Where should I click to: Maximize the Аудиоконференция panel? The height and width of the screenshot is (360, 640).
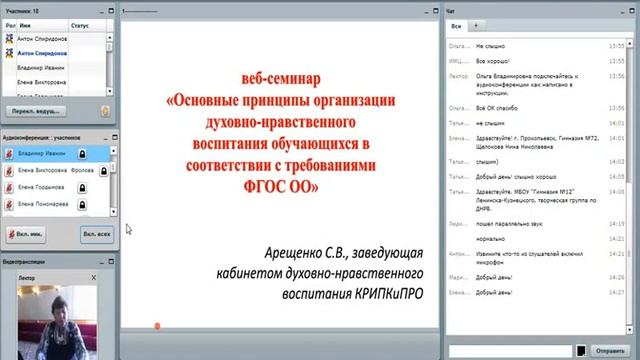[x=115, y=138]
